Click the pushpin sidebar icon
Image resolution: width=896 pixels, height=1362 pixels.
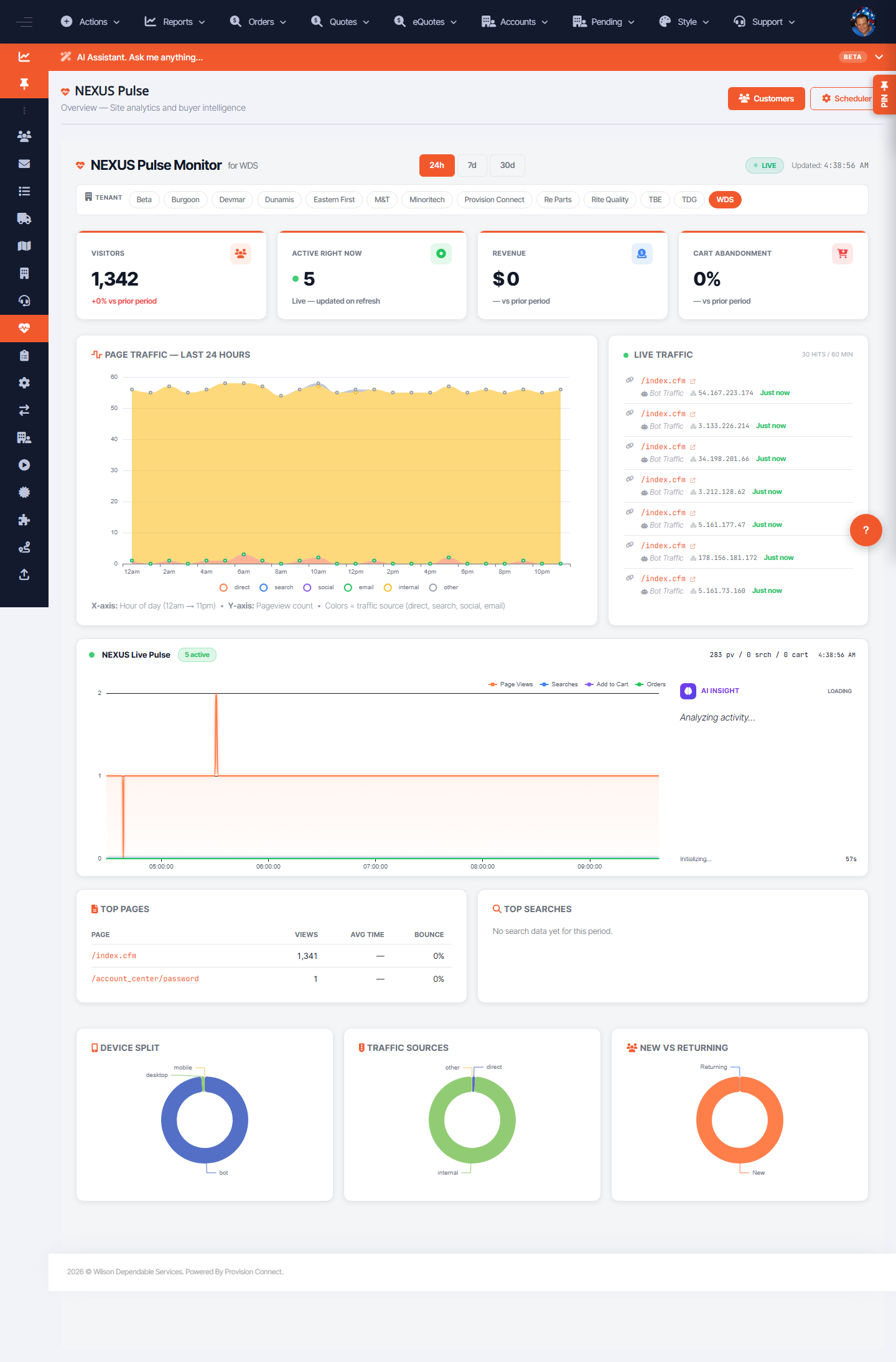coord(24,84)
